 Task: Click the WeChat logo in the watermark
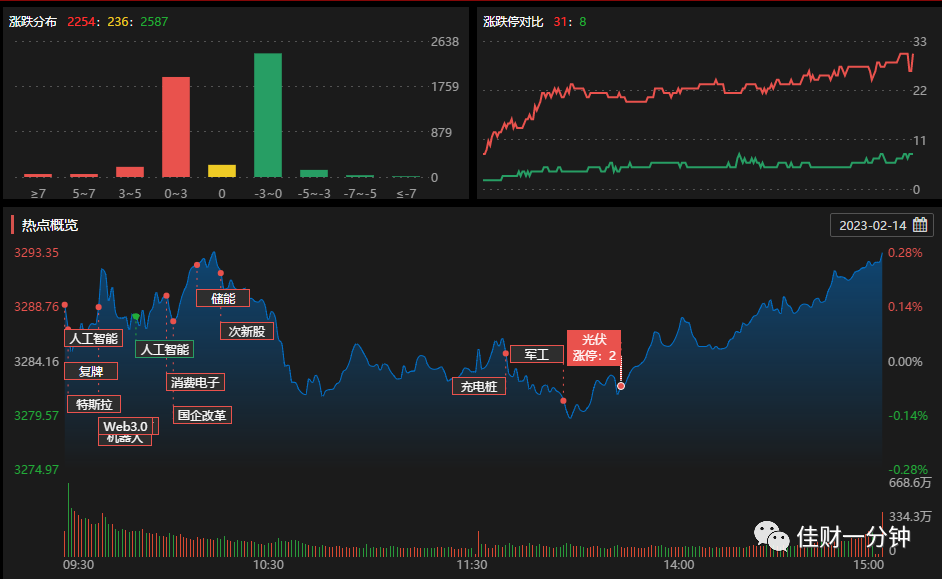(x=771, y=536)
